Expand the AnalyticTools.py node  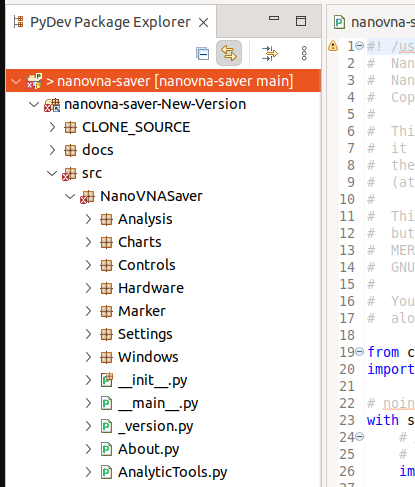point(88,472)
